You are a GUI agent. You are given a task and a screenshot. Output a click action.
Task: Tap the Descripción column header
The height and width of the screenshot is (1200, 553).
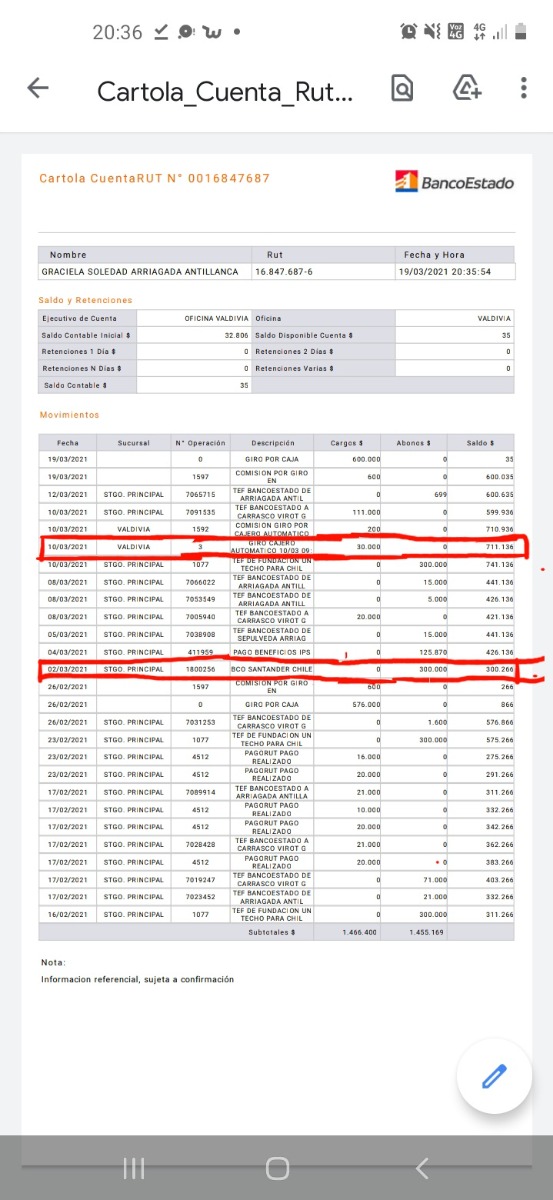(272, 442)
